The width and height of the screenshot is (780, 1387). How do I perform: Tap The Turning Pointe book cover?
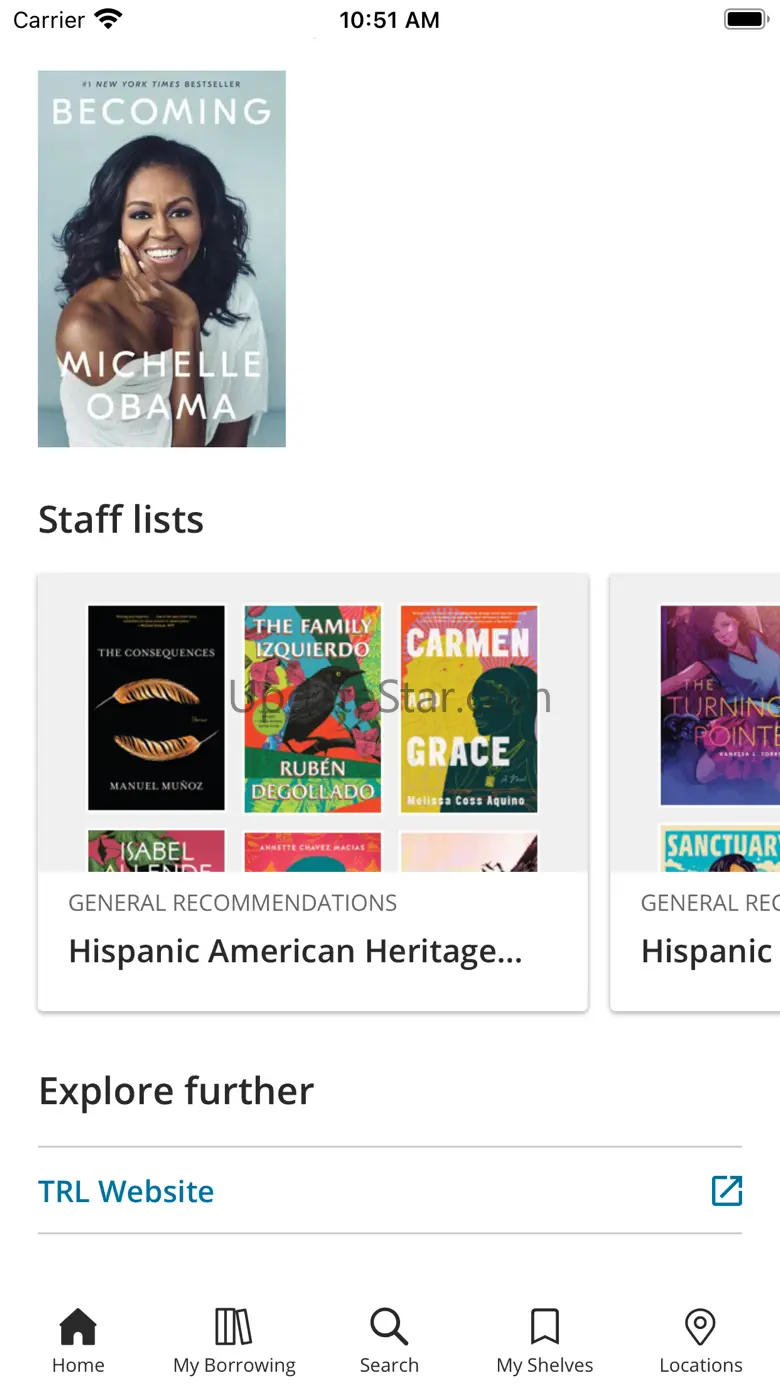coord(720,705)
